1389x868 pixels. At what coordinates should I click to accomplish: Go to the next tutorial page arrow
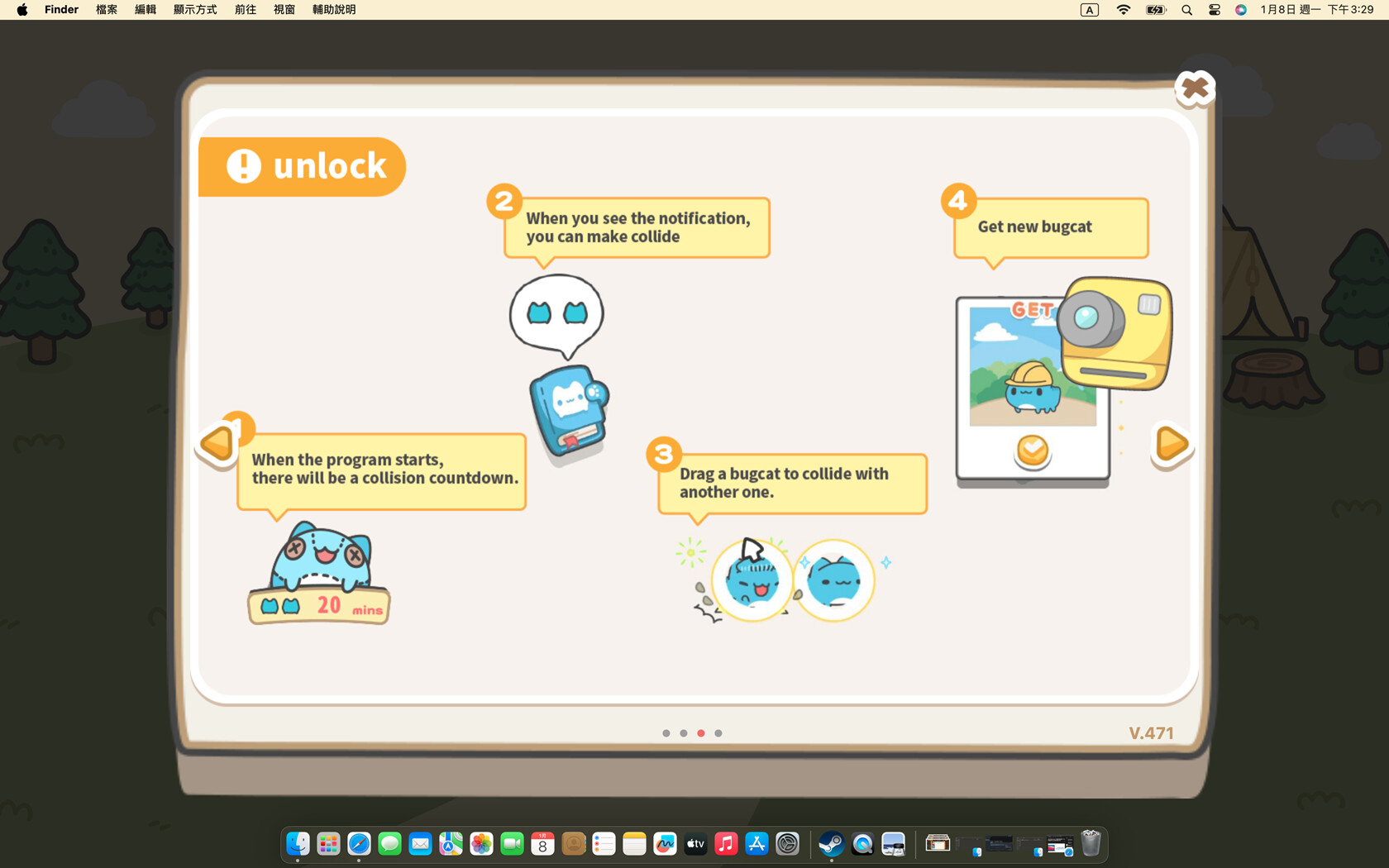pos(1171,445)
